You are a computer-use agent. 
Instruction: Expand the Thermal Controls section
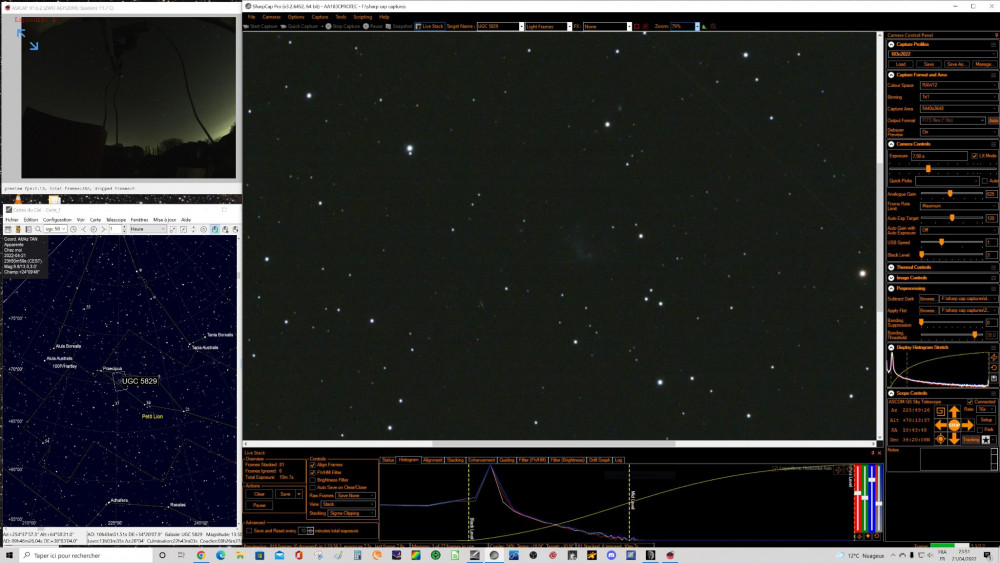(x=892, y=267)
